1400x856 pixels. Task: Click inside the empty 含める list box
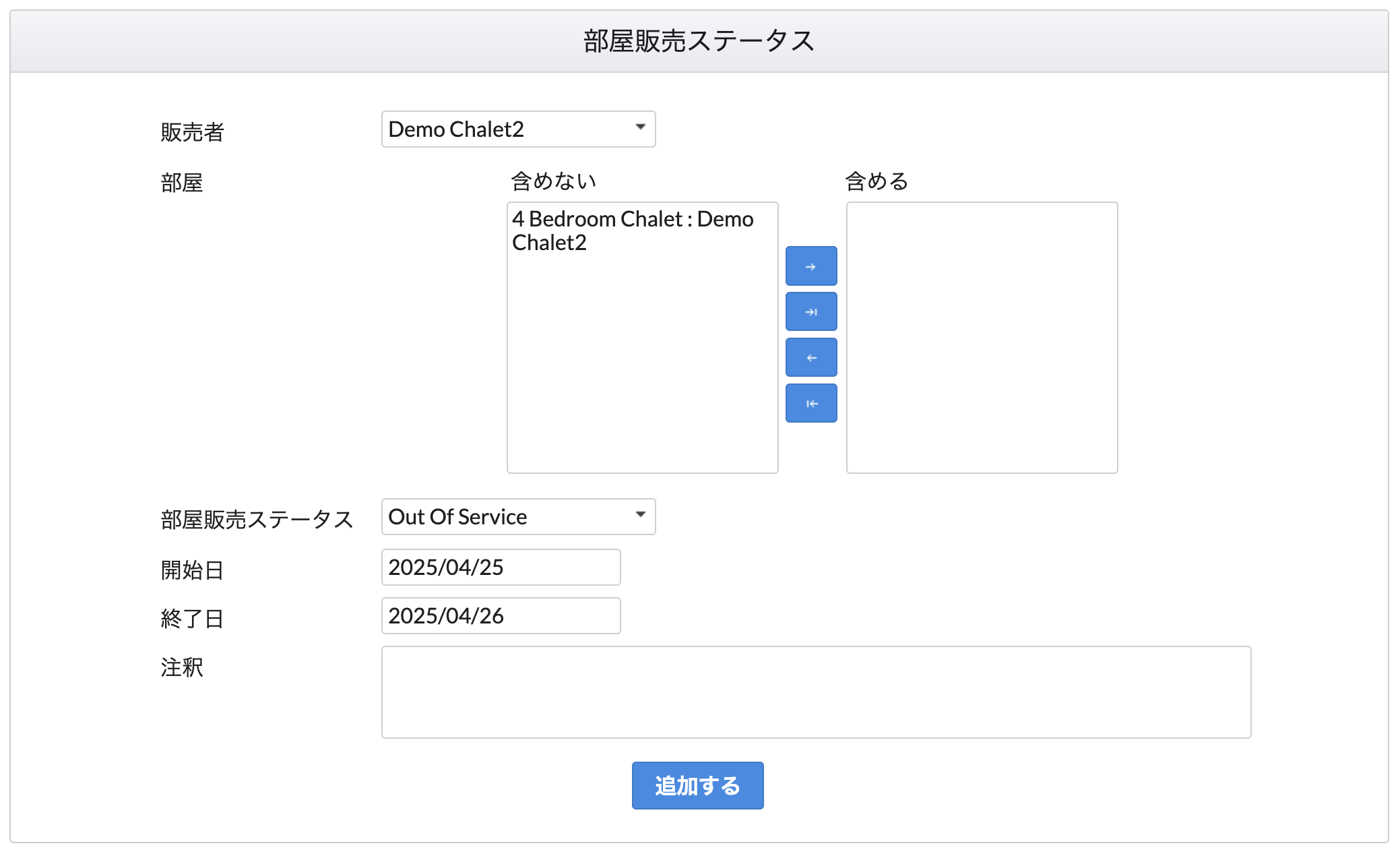click(982, 338)
